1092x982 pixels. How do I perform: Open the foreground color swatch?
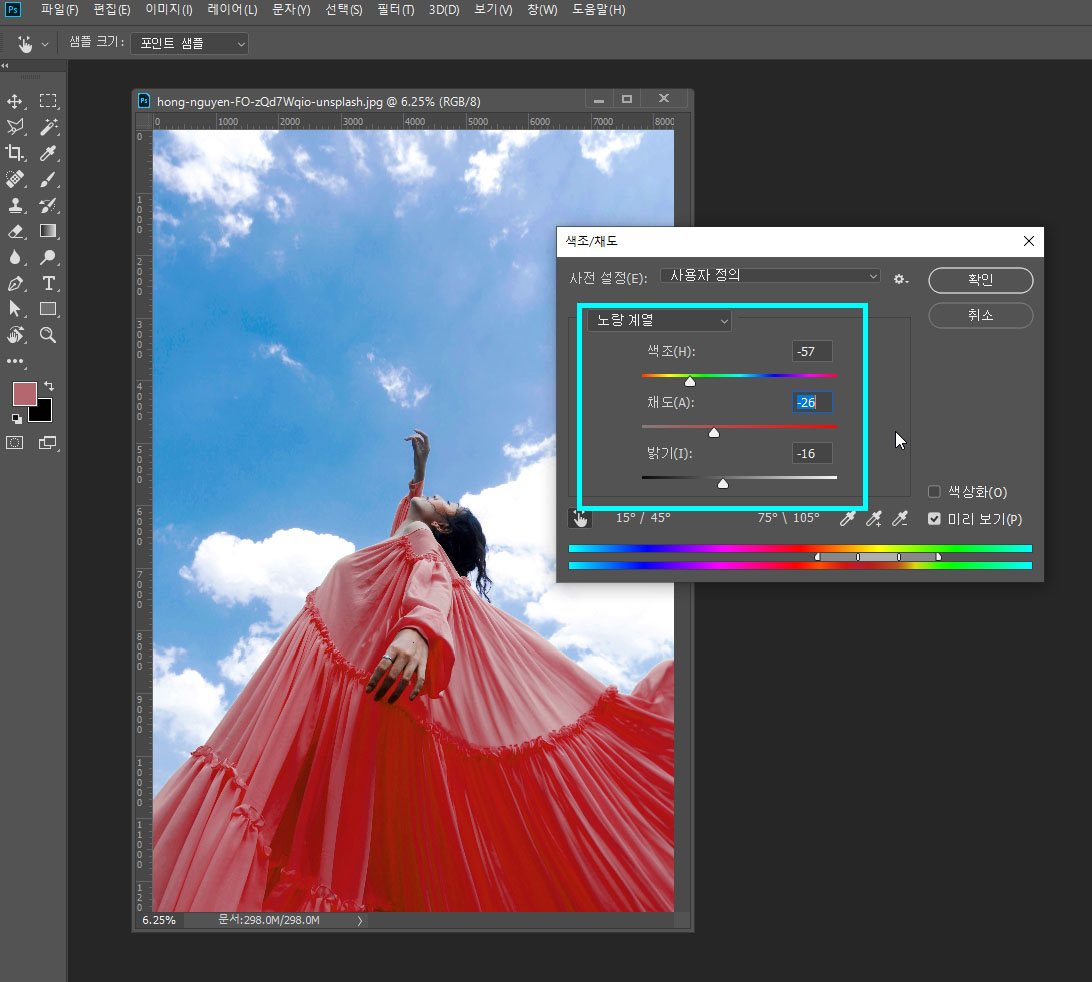coord(24,394)
